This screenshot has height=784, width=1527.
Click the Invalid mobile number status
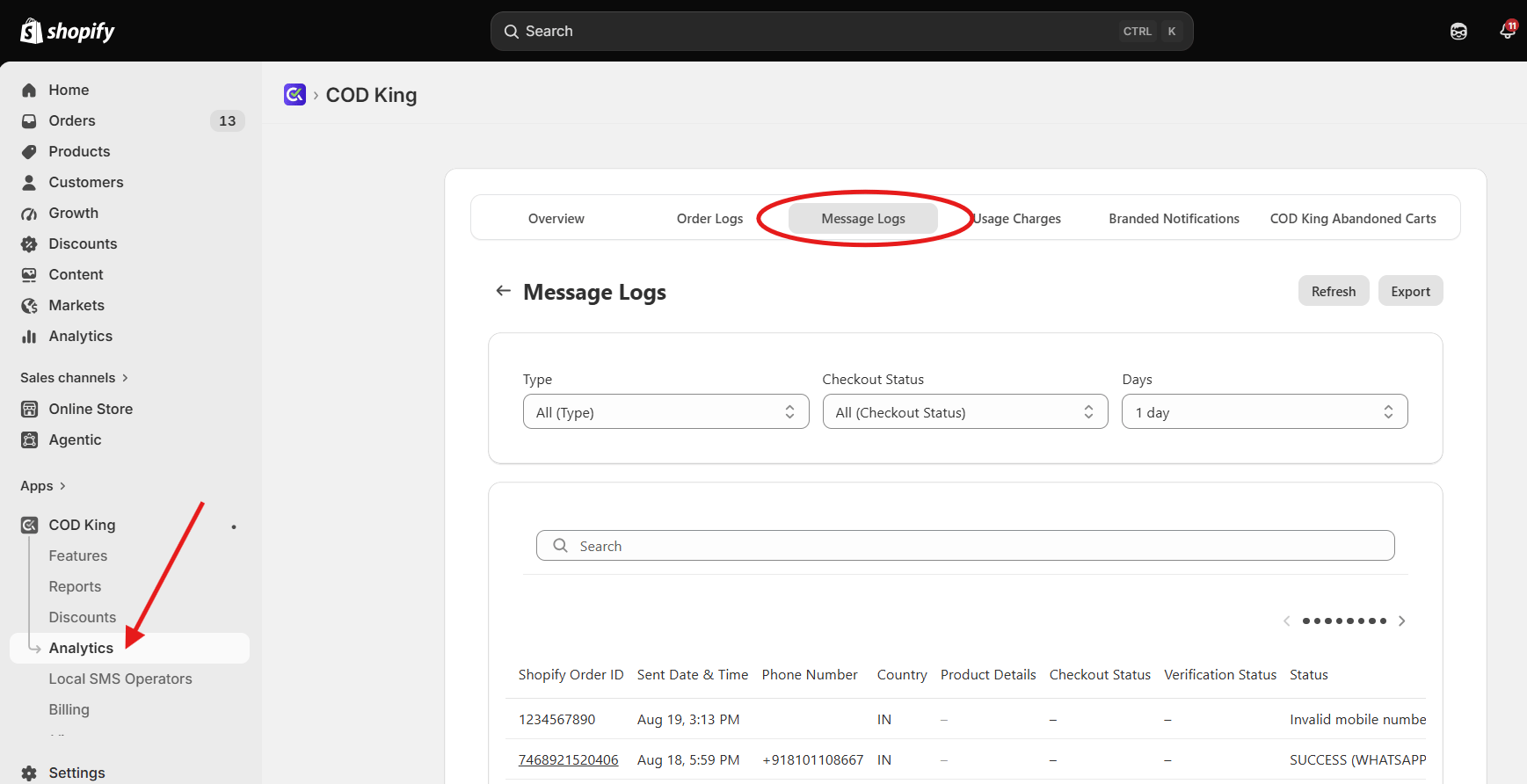(1358, 719)
